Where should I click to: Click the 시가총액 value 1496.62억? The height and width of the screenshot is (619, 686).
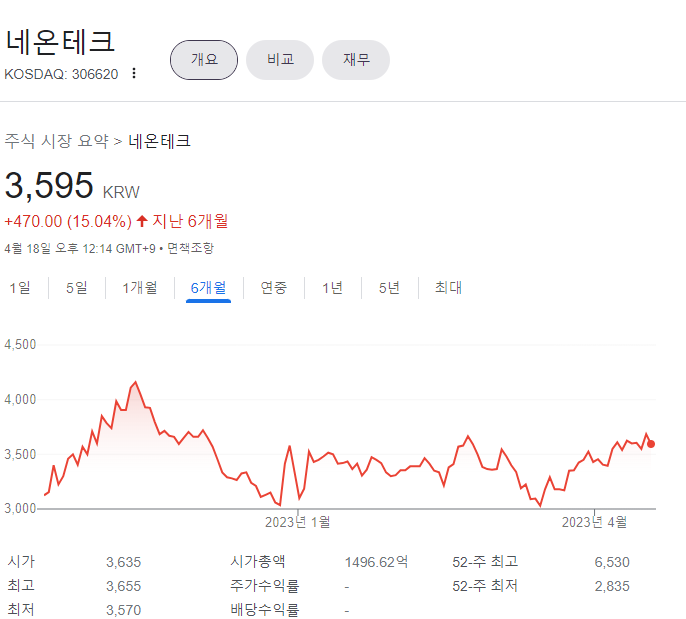(x=376, y=562)
